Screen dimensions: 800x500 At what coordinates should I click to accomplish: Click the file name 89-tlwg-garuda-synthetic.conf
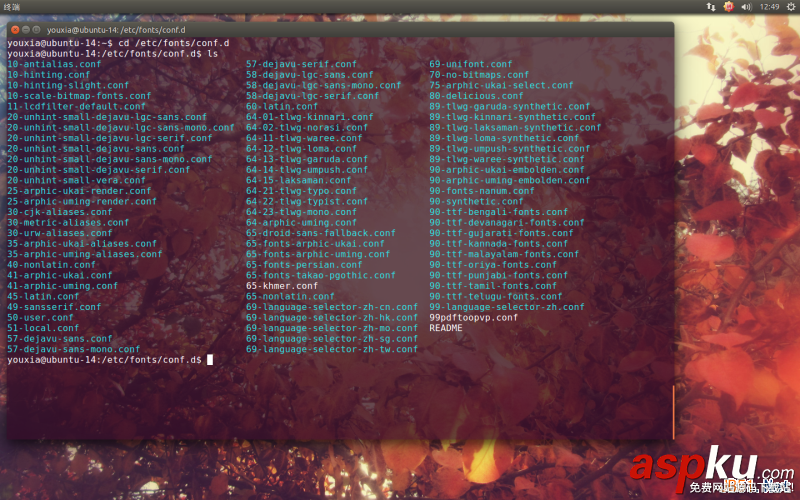click(x=509, y=107)
